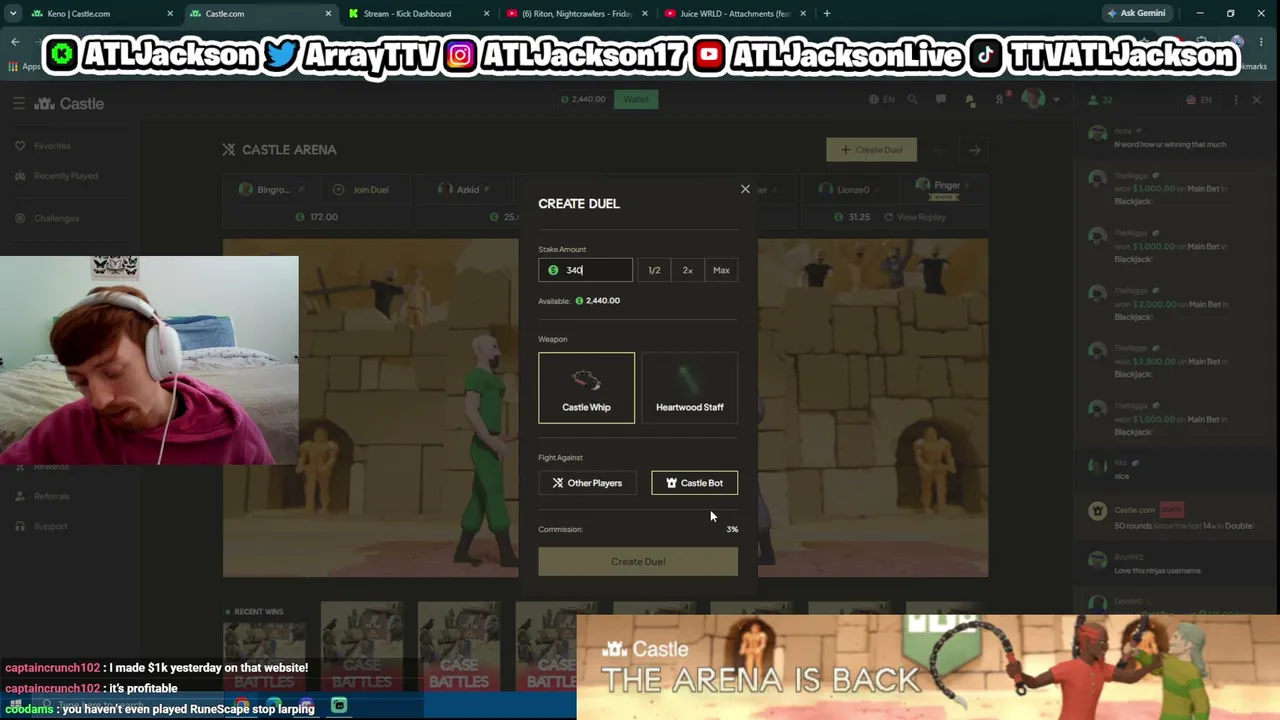Click the previous arrow in Castle Arena
The width and height of the screenshot is (1280, 720).
[938, 150]
